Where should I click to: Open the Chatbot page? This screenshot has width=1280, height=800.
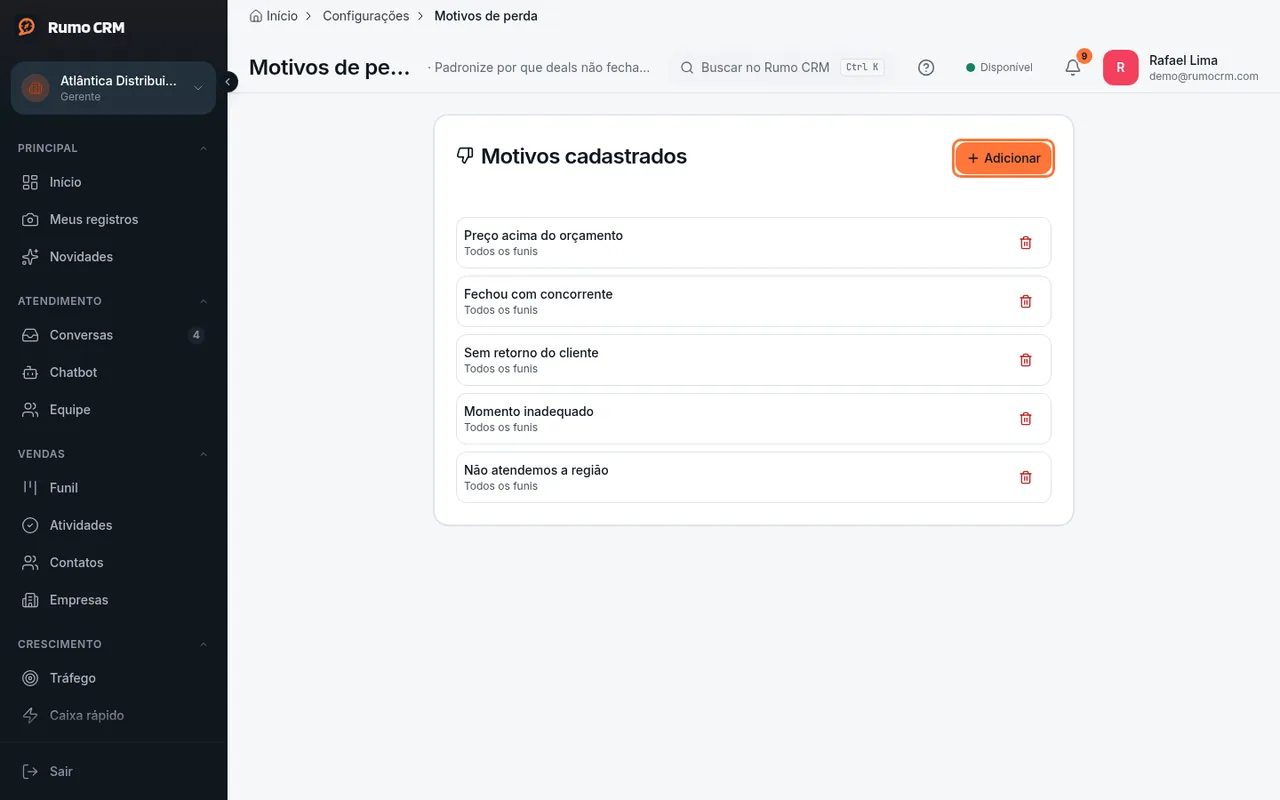[x=113, y=372]
